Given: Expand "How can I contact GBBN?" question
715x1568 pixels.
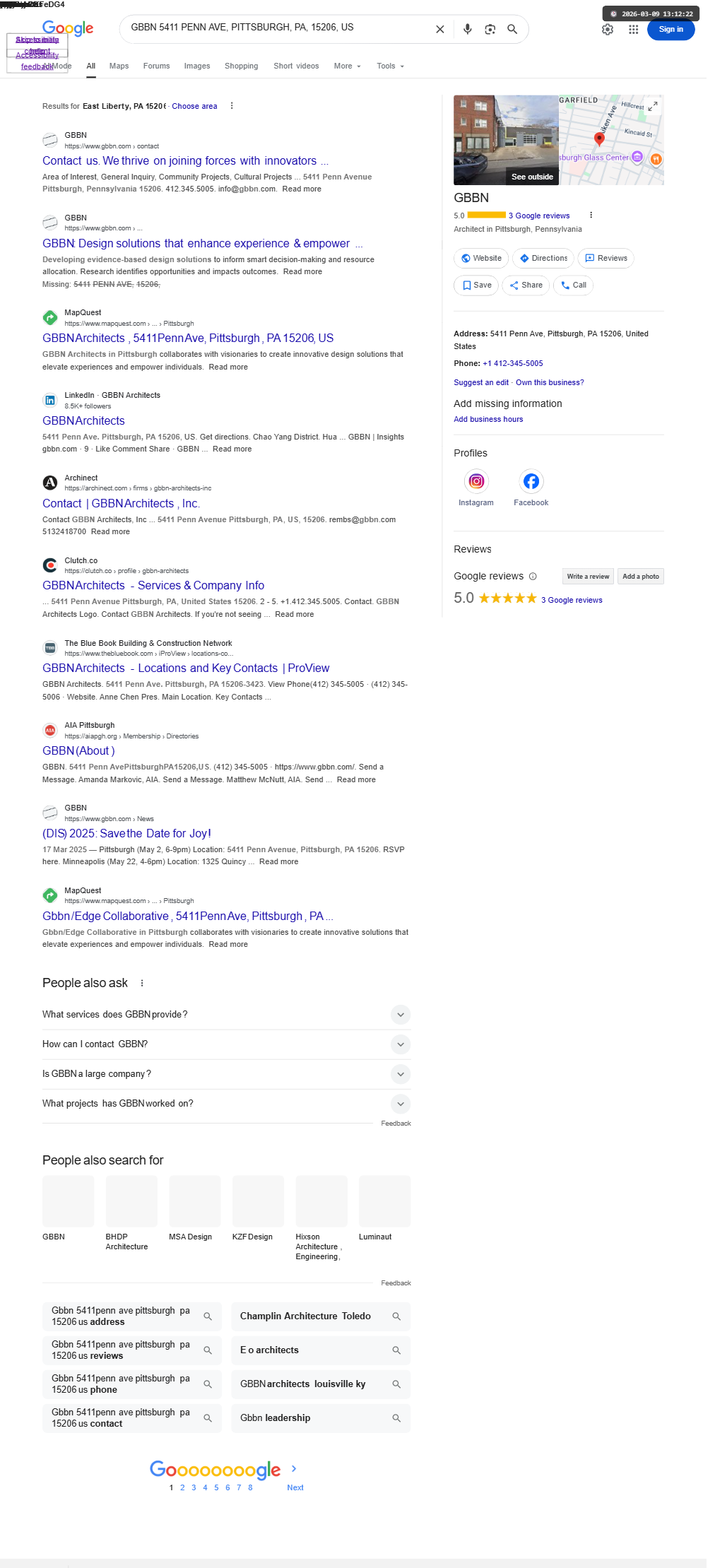Looking at the screenshot, I should click(x=400, y=1044).
